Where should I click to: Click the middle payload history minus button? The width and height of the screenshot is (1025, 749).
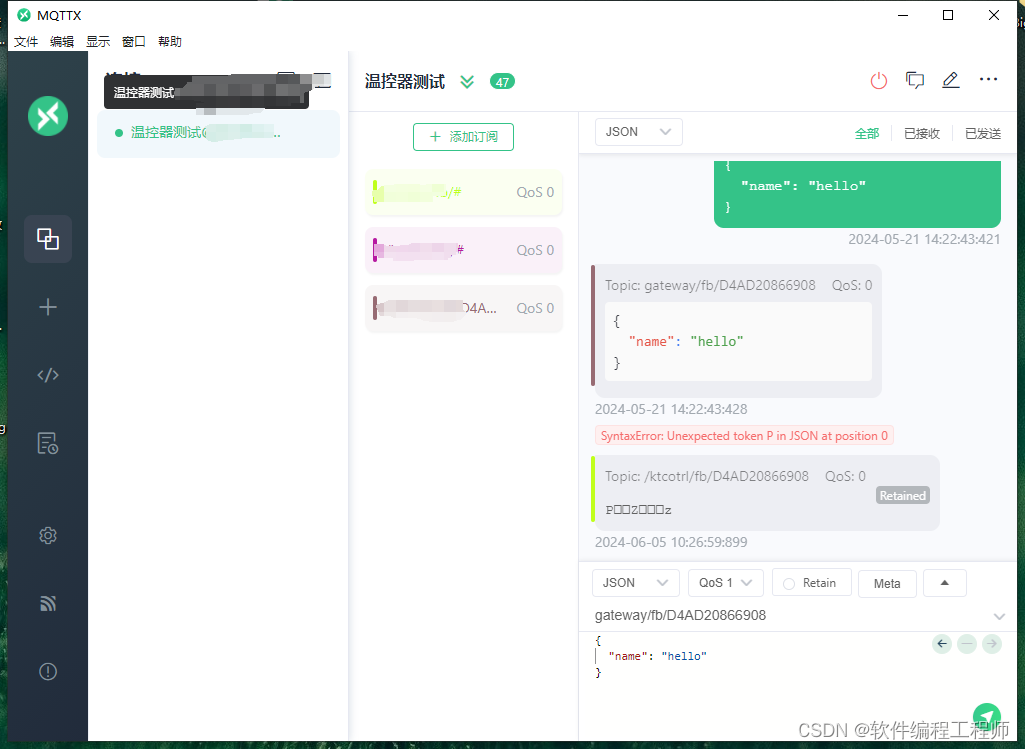click(967, 644)
